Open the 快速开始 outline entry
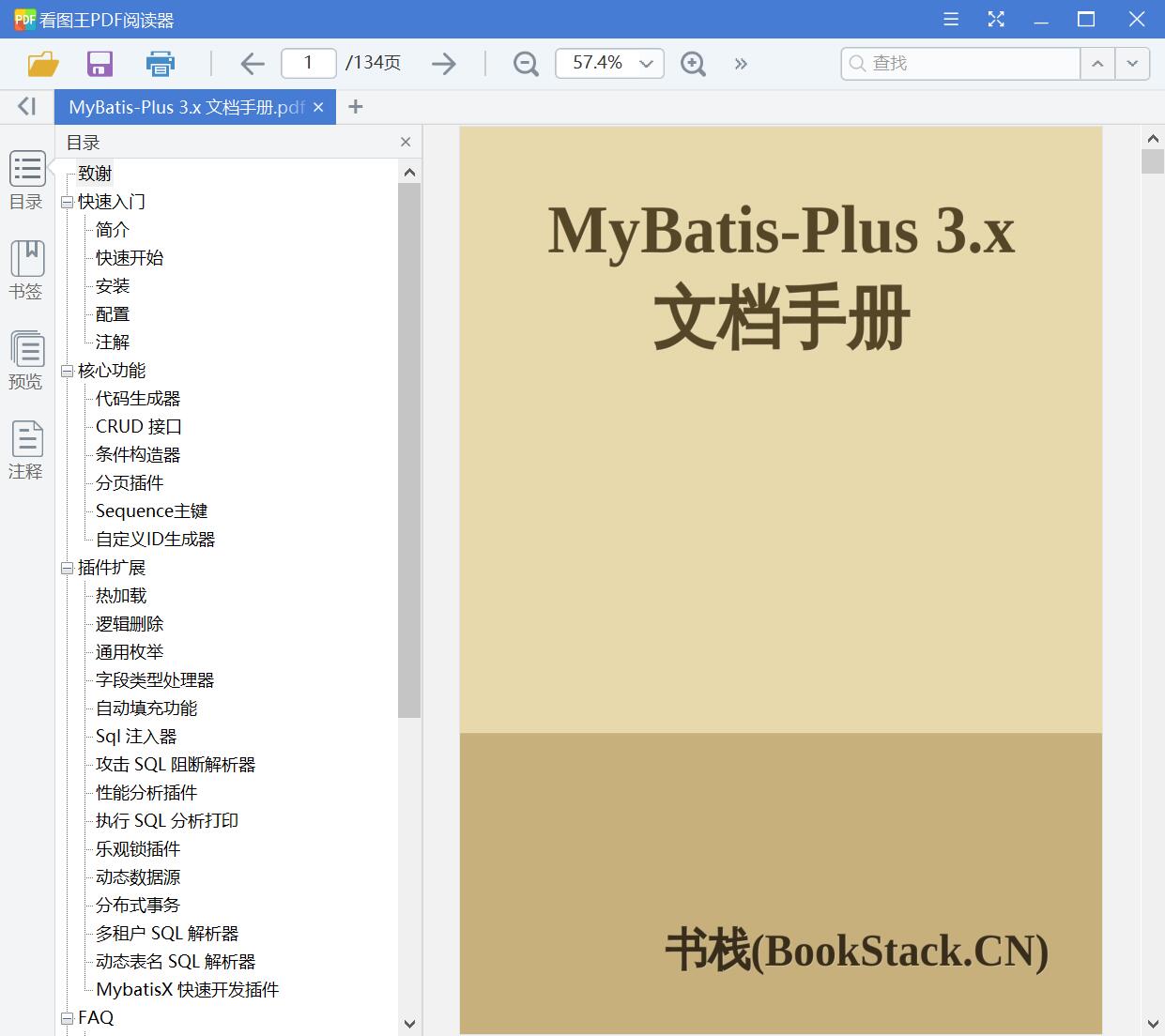The height and width of the screenshot is (1036, 1165). (x=130, y=258)
